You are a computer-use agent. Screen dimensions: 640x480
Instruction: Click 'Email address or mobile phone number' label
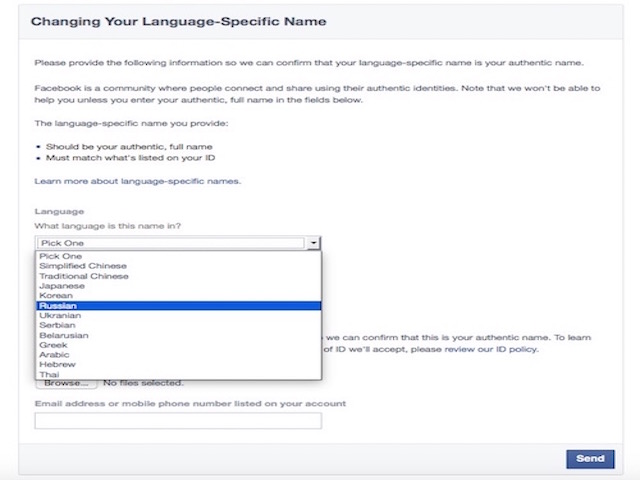click(190, 404)
